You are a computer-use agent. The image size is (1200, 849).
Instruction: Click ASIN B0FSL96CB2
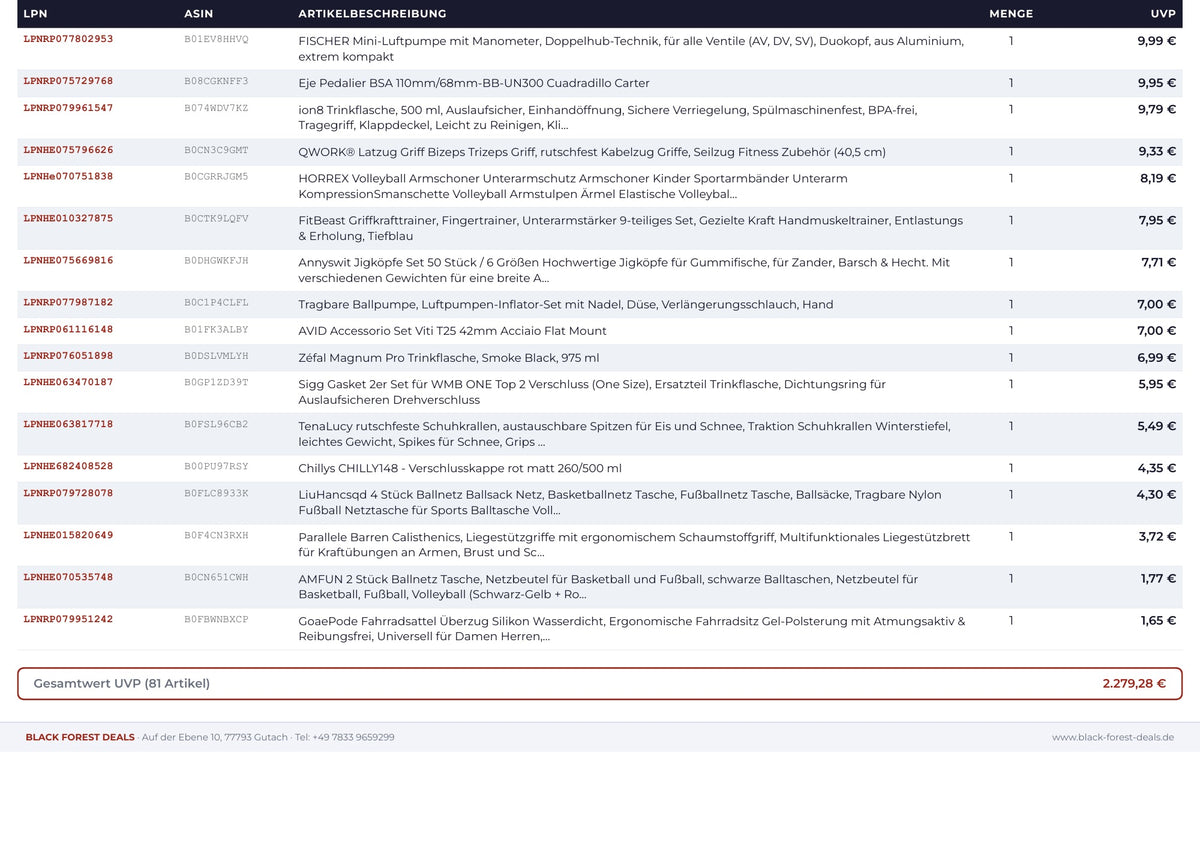216,424
